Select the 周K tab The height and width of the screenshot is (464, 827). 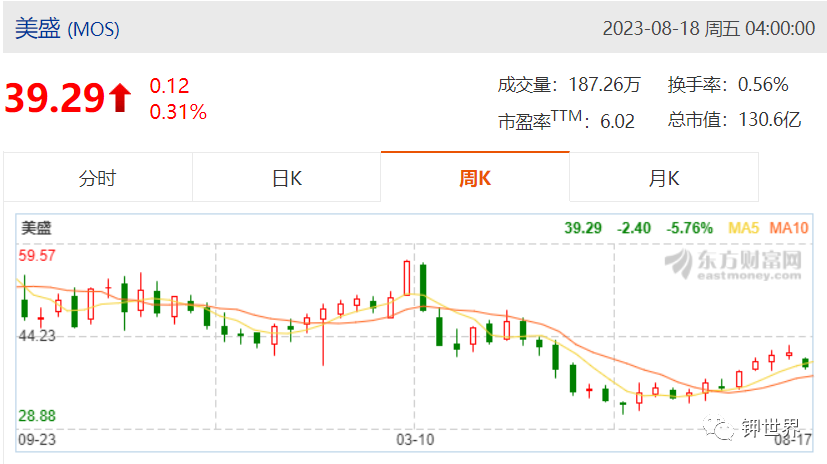[475, 178]
